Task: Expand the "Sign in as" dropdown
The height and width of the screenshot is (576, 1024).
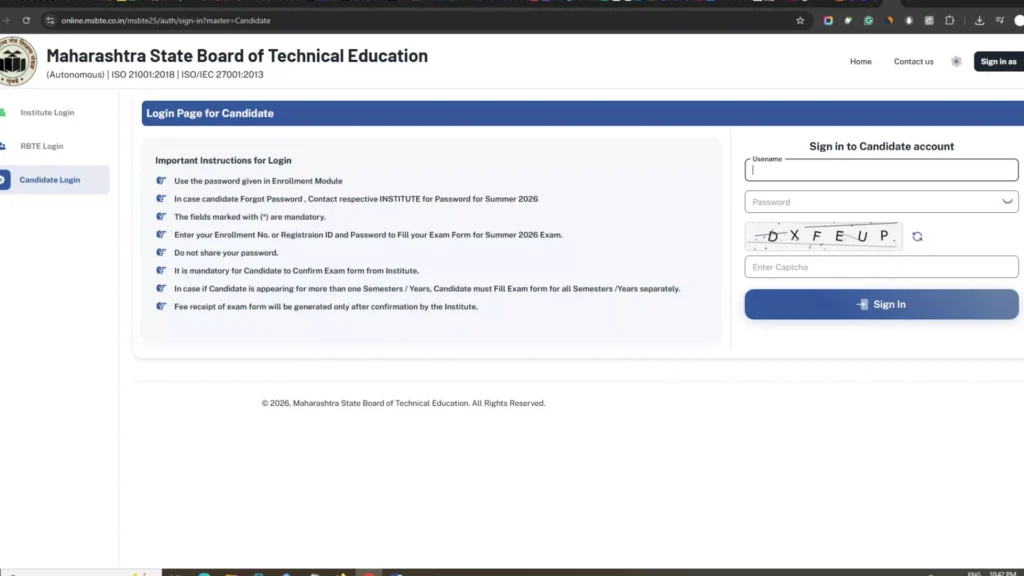Action: click(x=998, y=62)
